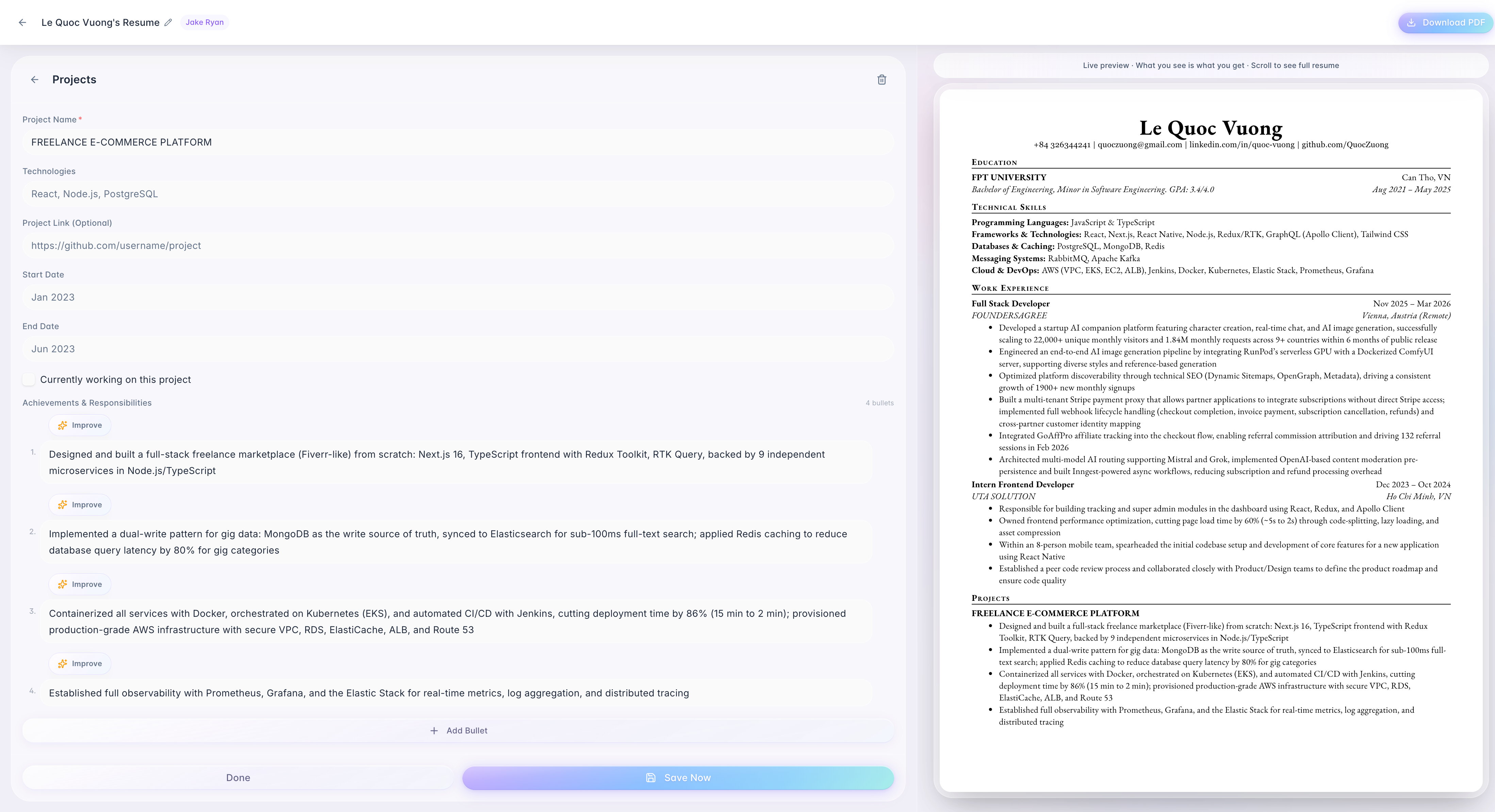Click 'Cloud & DevOps:' line in preview
The height and width of the screenshot is (812, 1495).
[1172, 270]
